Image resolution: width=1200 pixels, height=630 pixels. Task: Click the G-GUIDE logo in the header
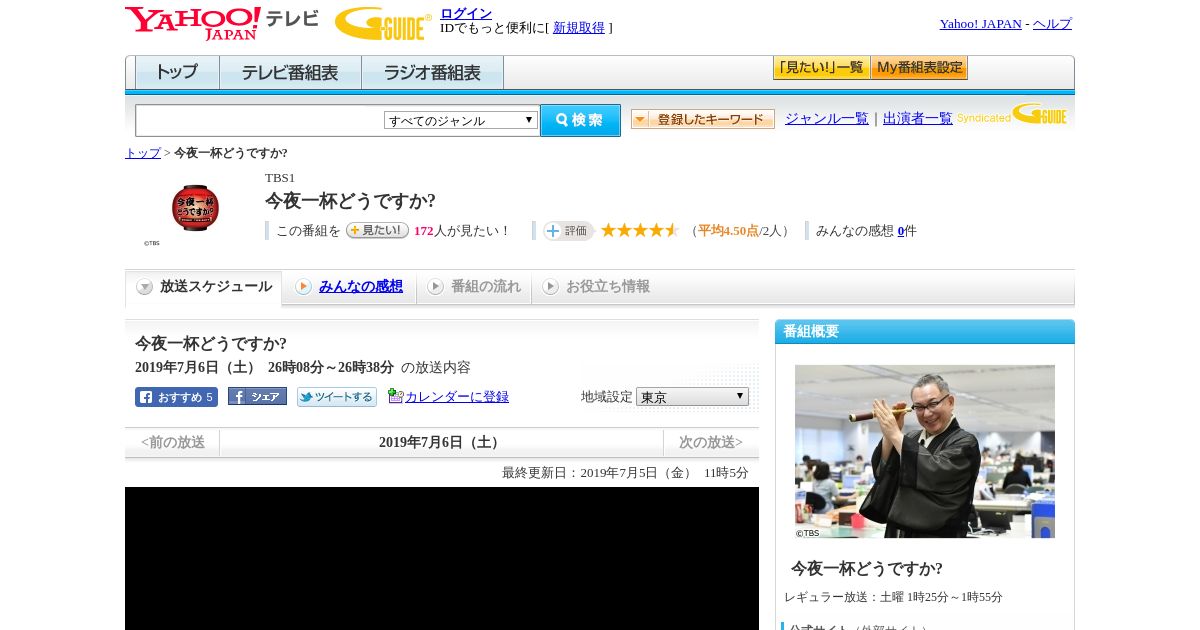(x=383, y=23)
